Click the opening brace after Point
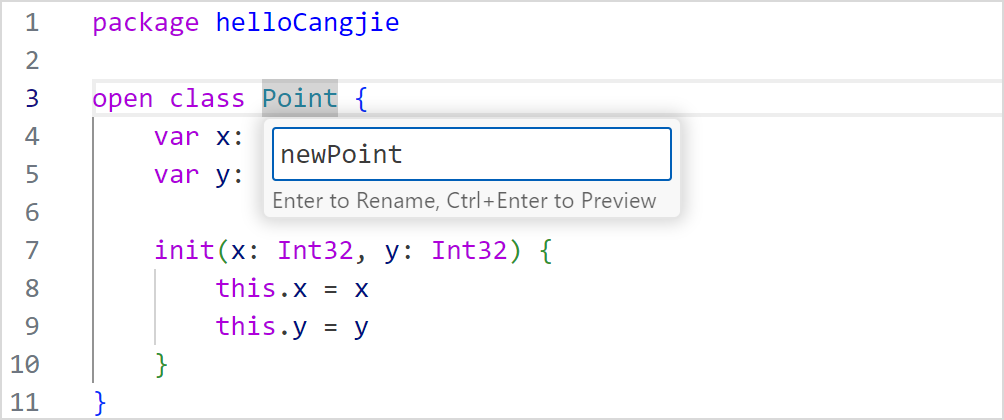Image resolution: width=1004 pixels, height=420 pixels. click(362, 99)
